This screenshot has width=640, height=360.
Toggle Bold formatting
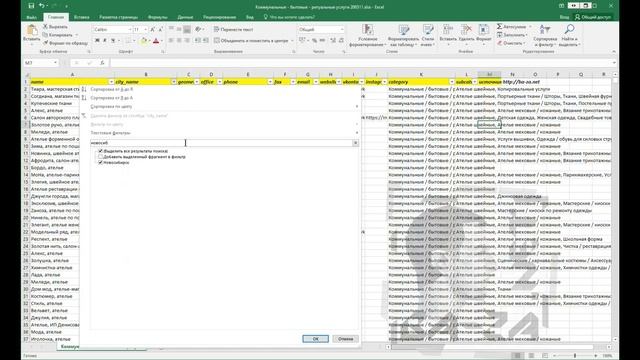(97, 40)
